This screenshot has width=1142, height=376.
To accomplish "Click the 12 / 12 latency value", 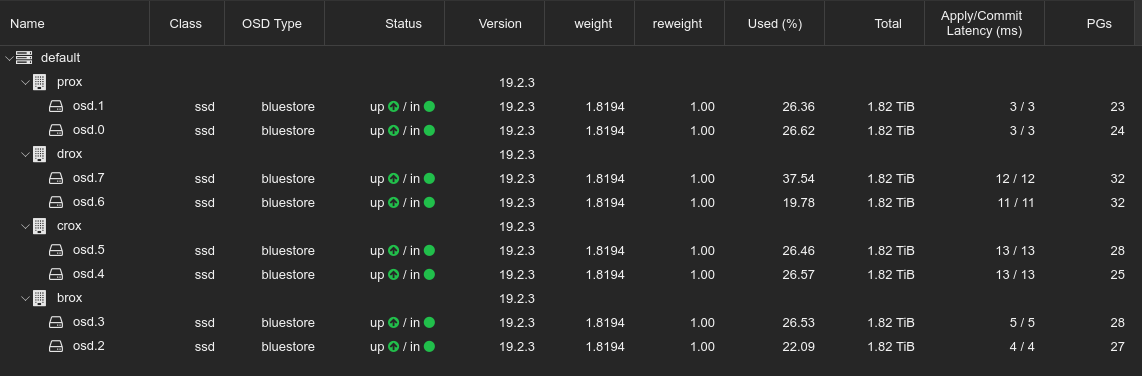I will pos(1015,179).
